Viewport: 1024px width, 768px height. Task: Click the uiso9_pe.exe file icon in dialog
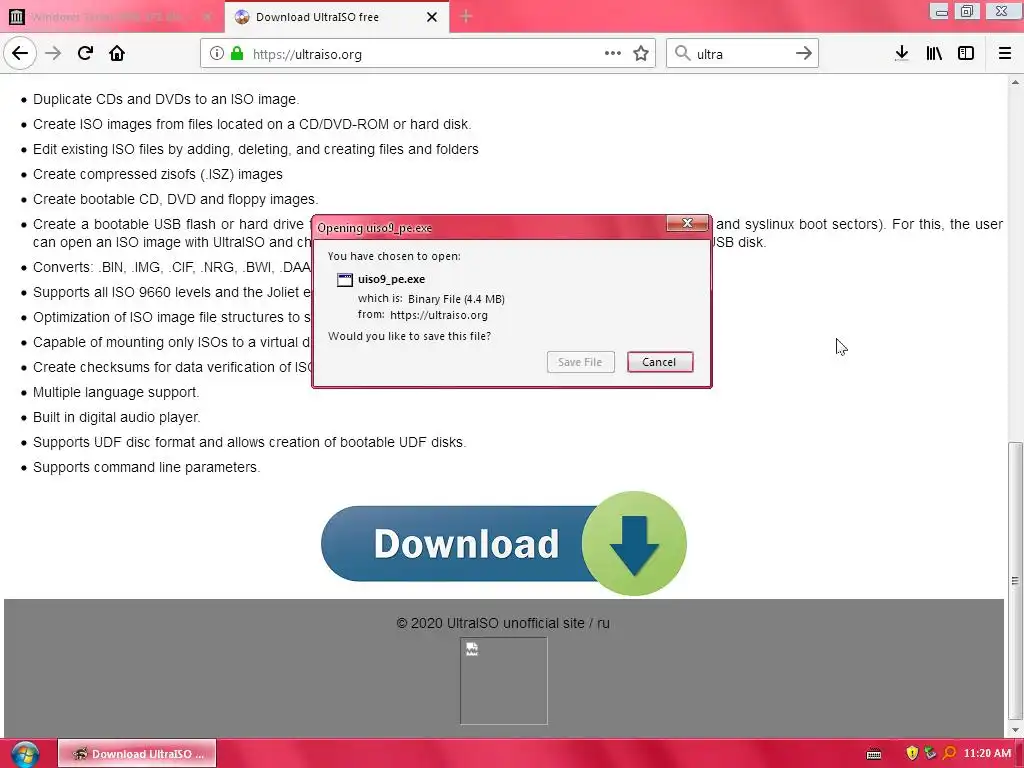pos(345,280)
